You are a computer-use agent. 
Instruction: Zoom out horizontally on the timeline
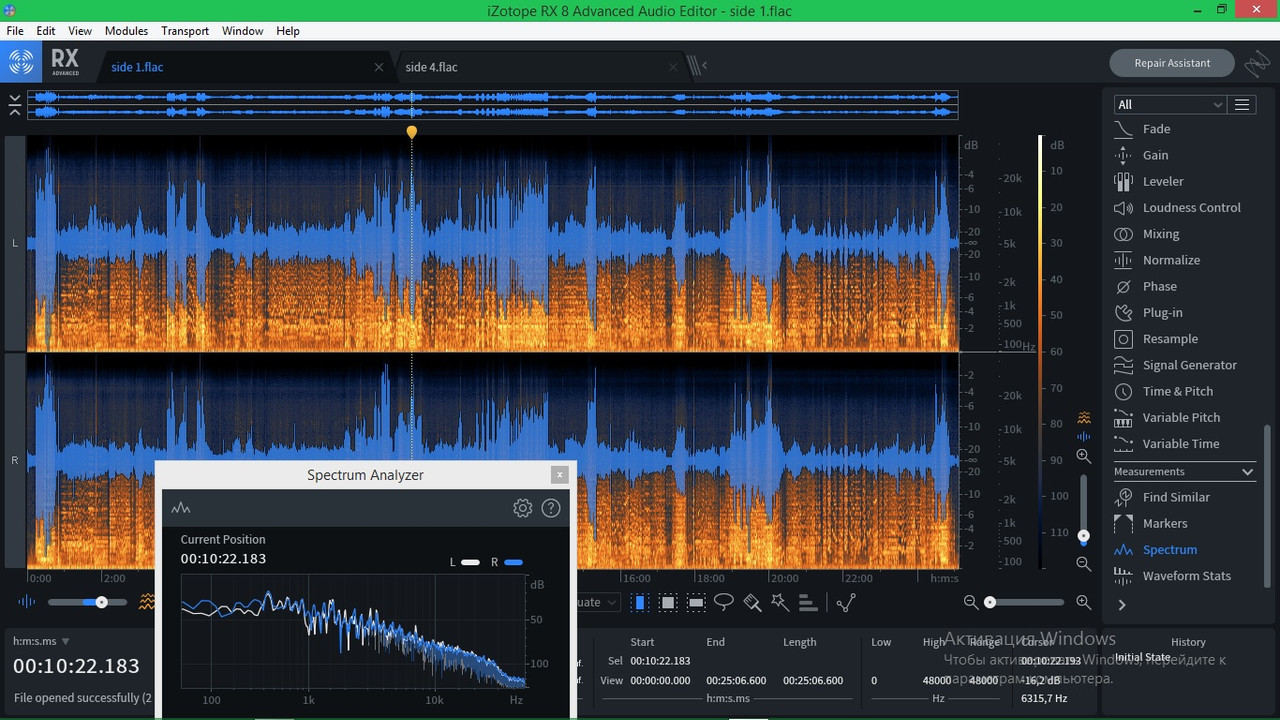(x=970, y=602)
